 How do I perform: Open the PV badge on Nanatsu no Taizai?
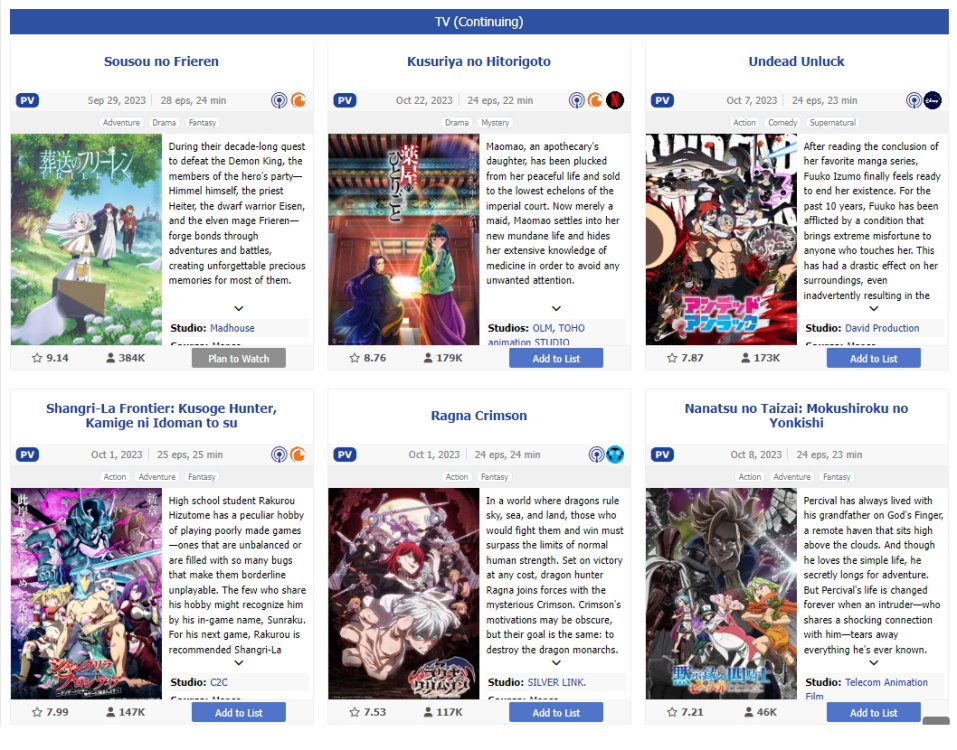662,455
